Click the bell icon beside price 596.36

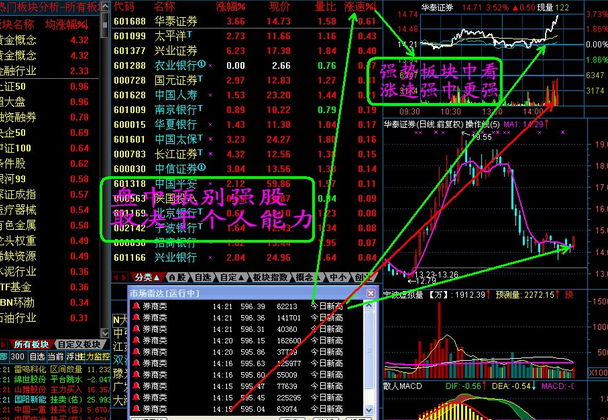[x=136, y=318]
